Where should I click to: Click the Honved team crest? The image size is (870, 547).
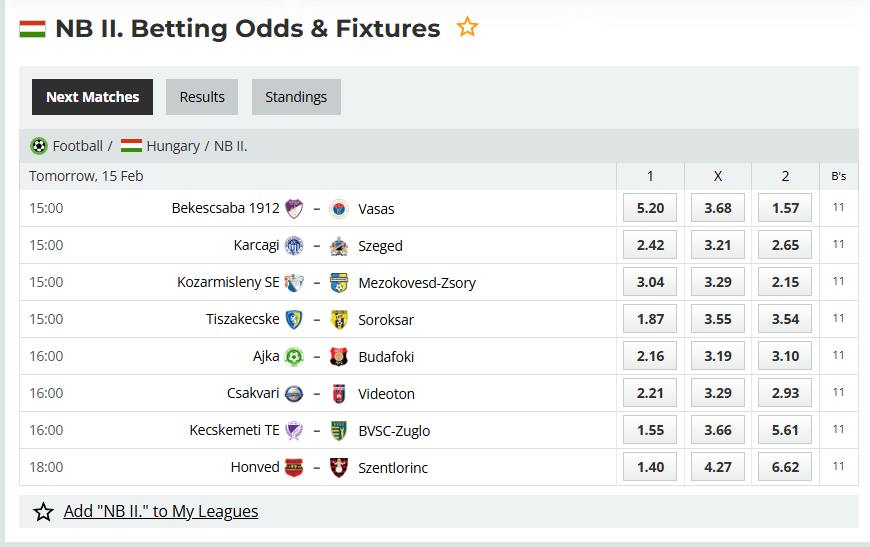(x=294, y=468)
